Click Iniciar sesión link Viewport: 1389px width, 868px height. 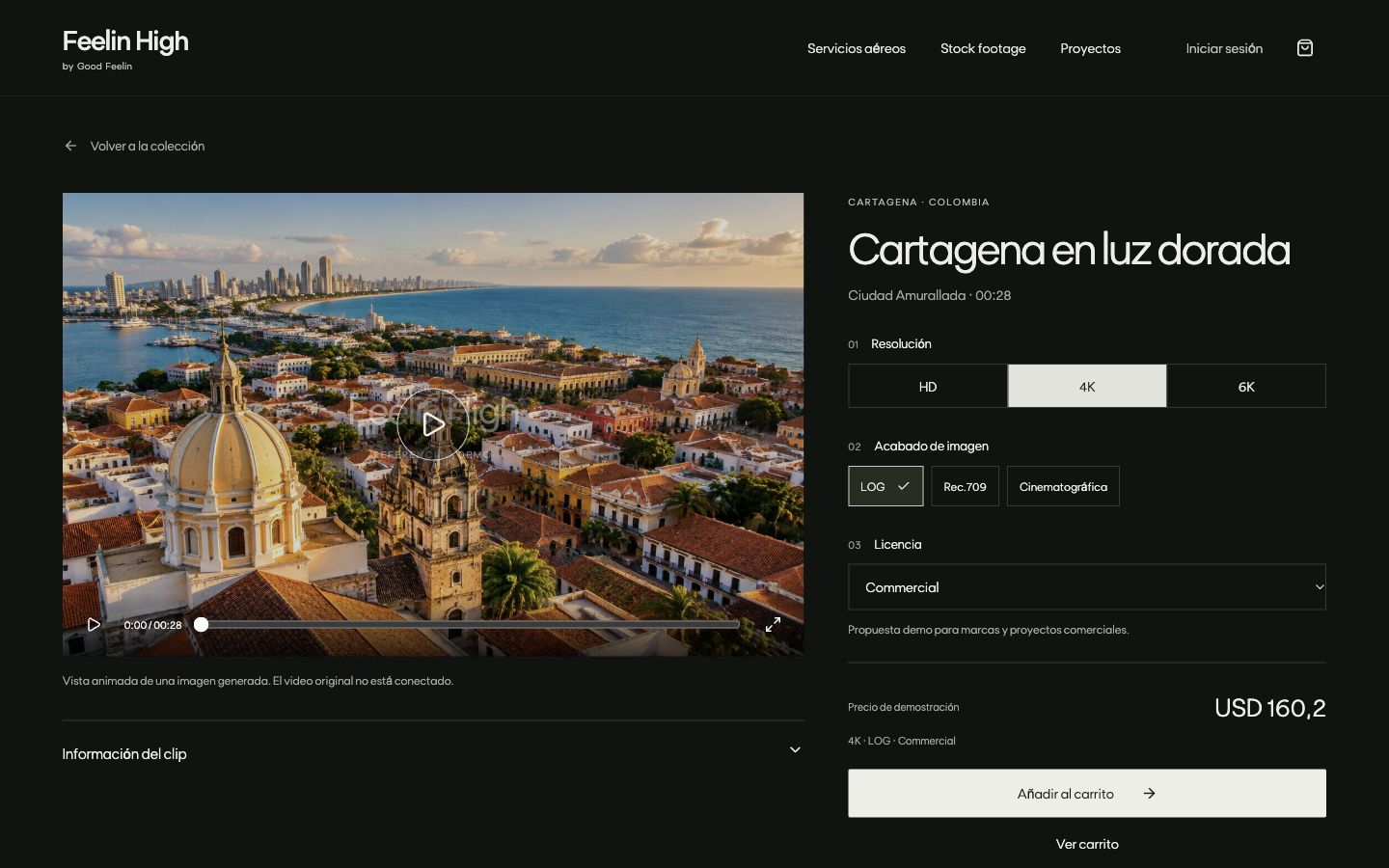[1224, 48]
